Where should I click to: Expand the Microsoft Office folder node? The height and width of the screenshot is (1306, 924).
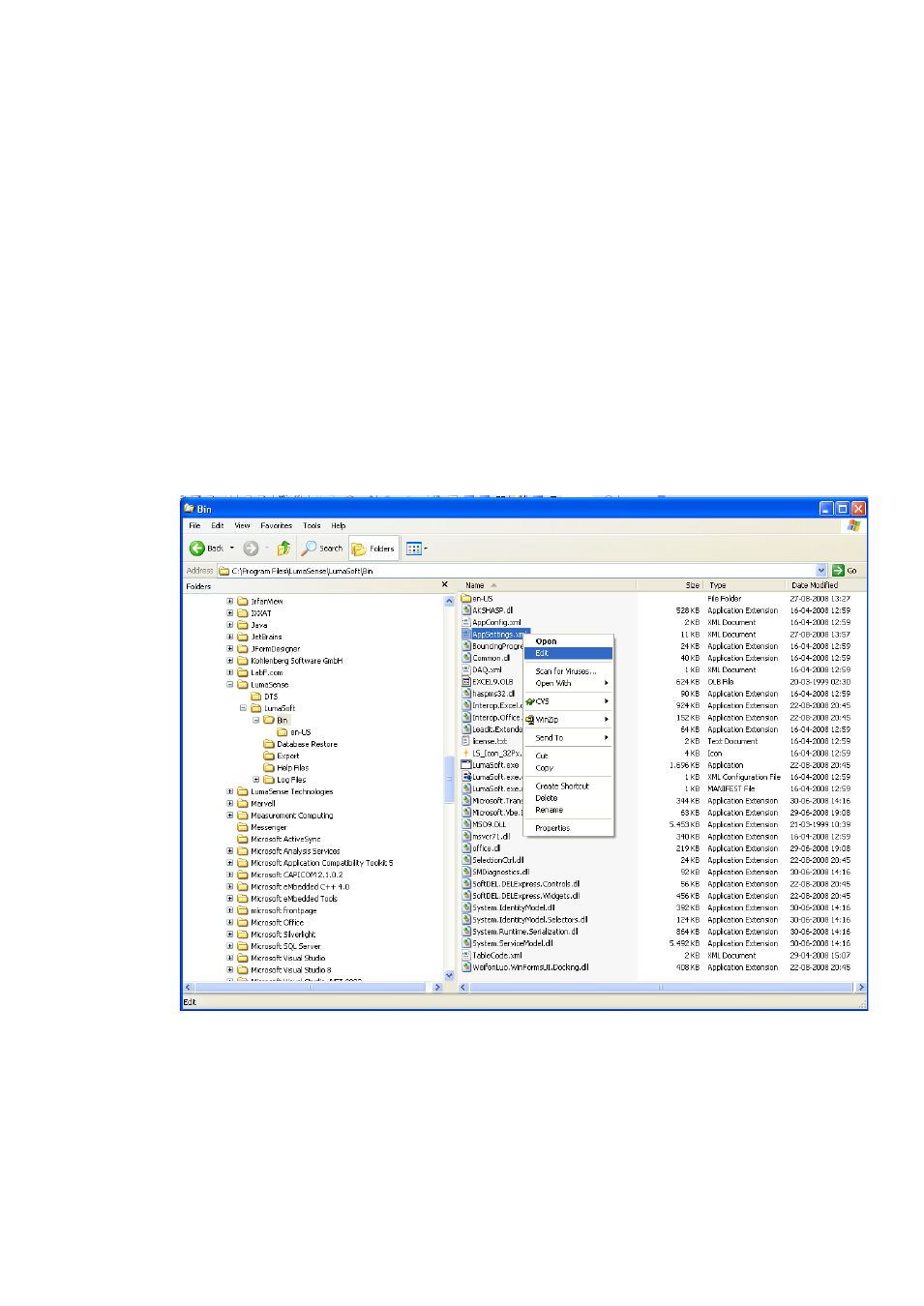pyautogui.click(x=230, y=923)
